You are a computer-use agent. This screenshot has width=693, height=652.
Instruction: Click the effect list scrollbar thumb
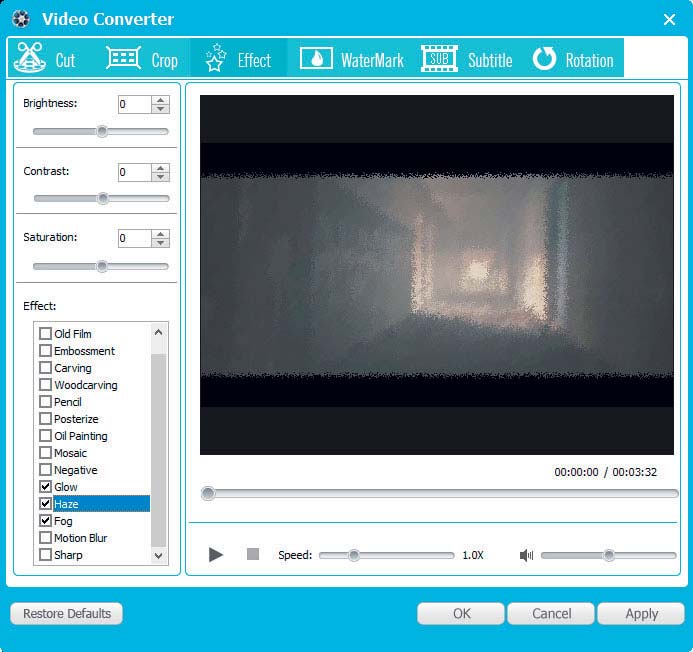159,450
